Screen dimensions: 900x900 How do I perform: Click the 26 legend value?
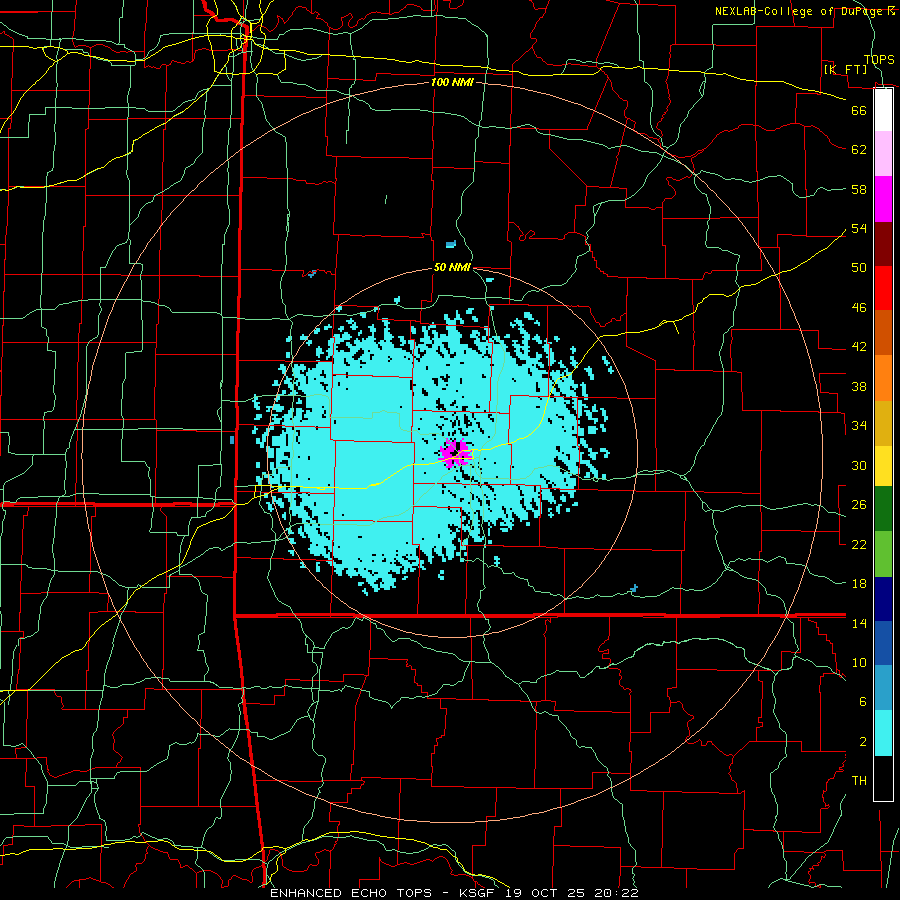(859, 505)
